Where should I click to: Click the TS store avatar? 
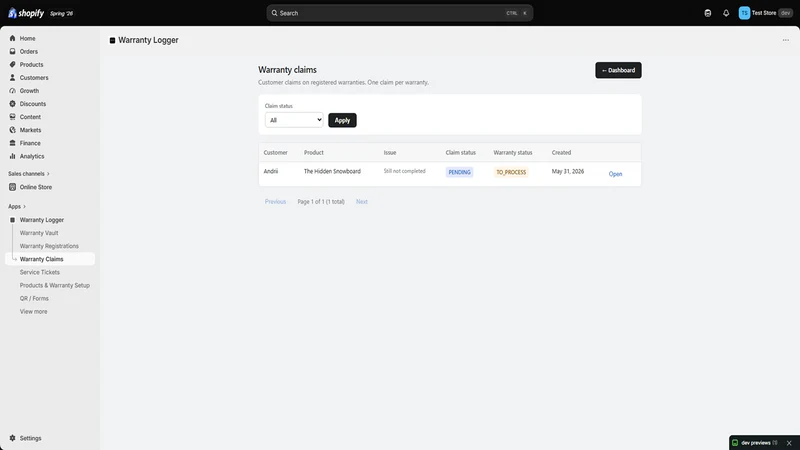(x=744, y=13)
